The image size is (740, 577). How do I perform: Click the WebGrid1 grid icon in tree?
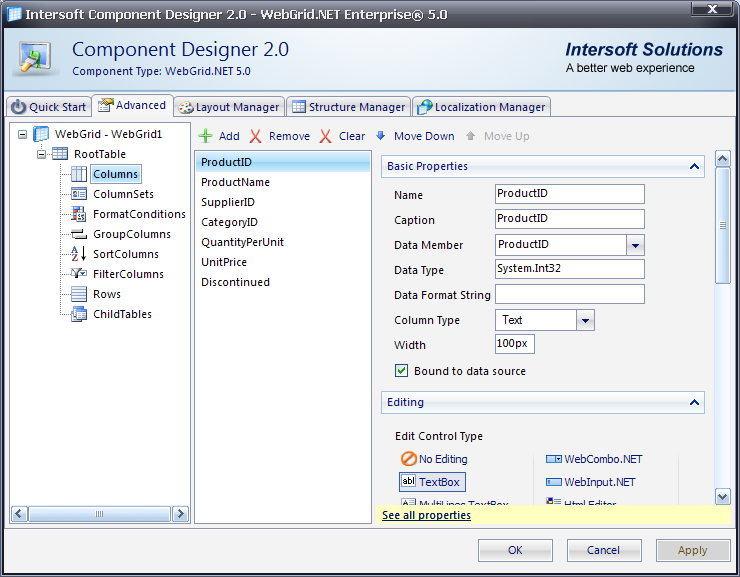pos(41,134)
